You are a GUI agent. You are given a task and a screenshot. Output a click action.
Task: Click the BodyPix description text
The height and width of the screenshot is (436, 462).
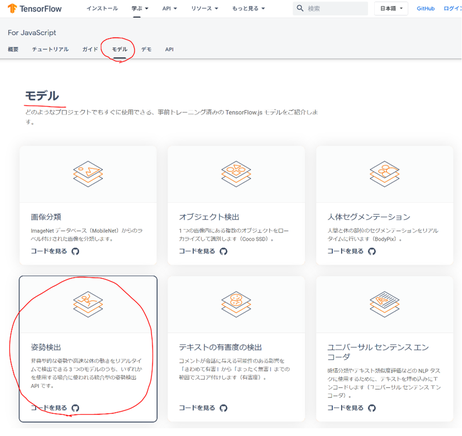[x=383, y=235]
